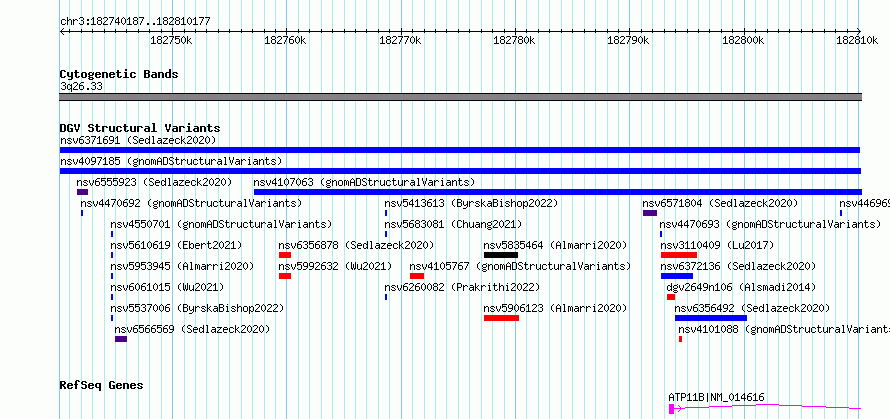Open the nsv6555923 (Sedlazeck2020) variant
This screenshot has height=419, width=890.
(x=154, y=182)
